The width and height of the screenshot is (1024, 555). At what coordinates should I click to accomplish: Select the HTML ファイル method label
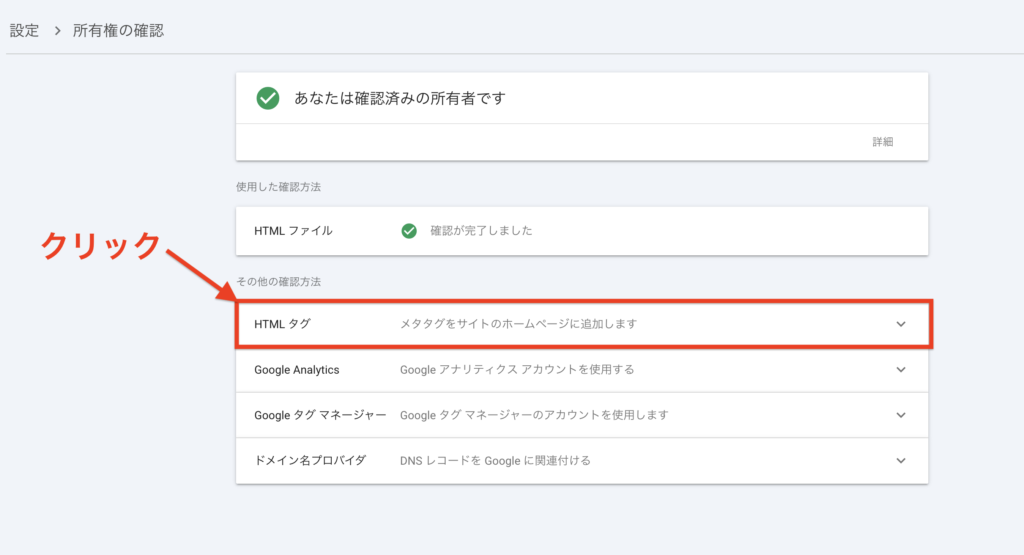coord(293,230)
